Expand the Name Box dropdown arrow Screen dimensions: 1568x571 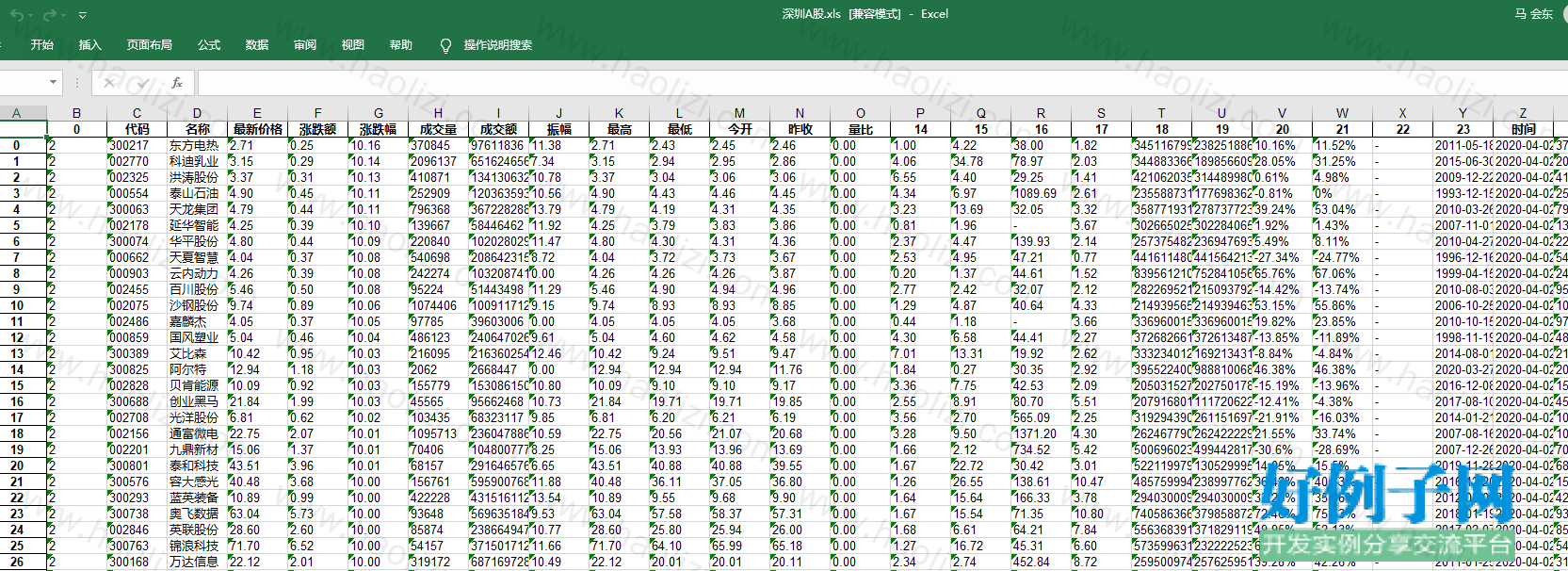(53, 83)
